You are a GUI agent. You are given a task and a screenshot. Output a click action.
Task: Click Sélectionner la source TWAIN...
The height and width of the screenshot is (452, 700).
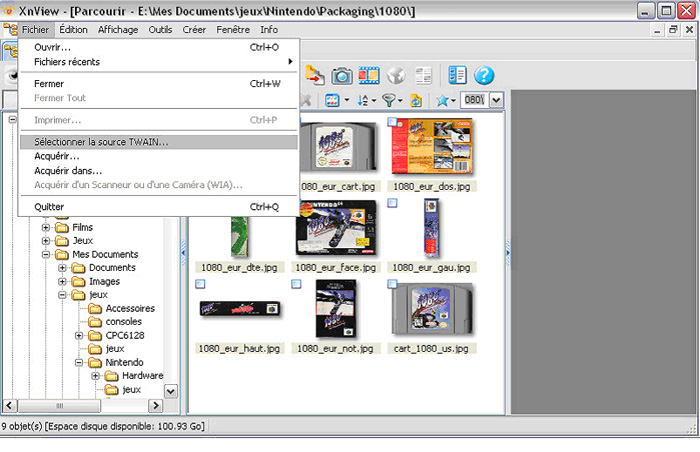(x=158, y=142)
